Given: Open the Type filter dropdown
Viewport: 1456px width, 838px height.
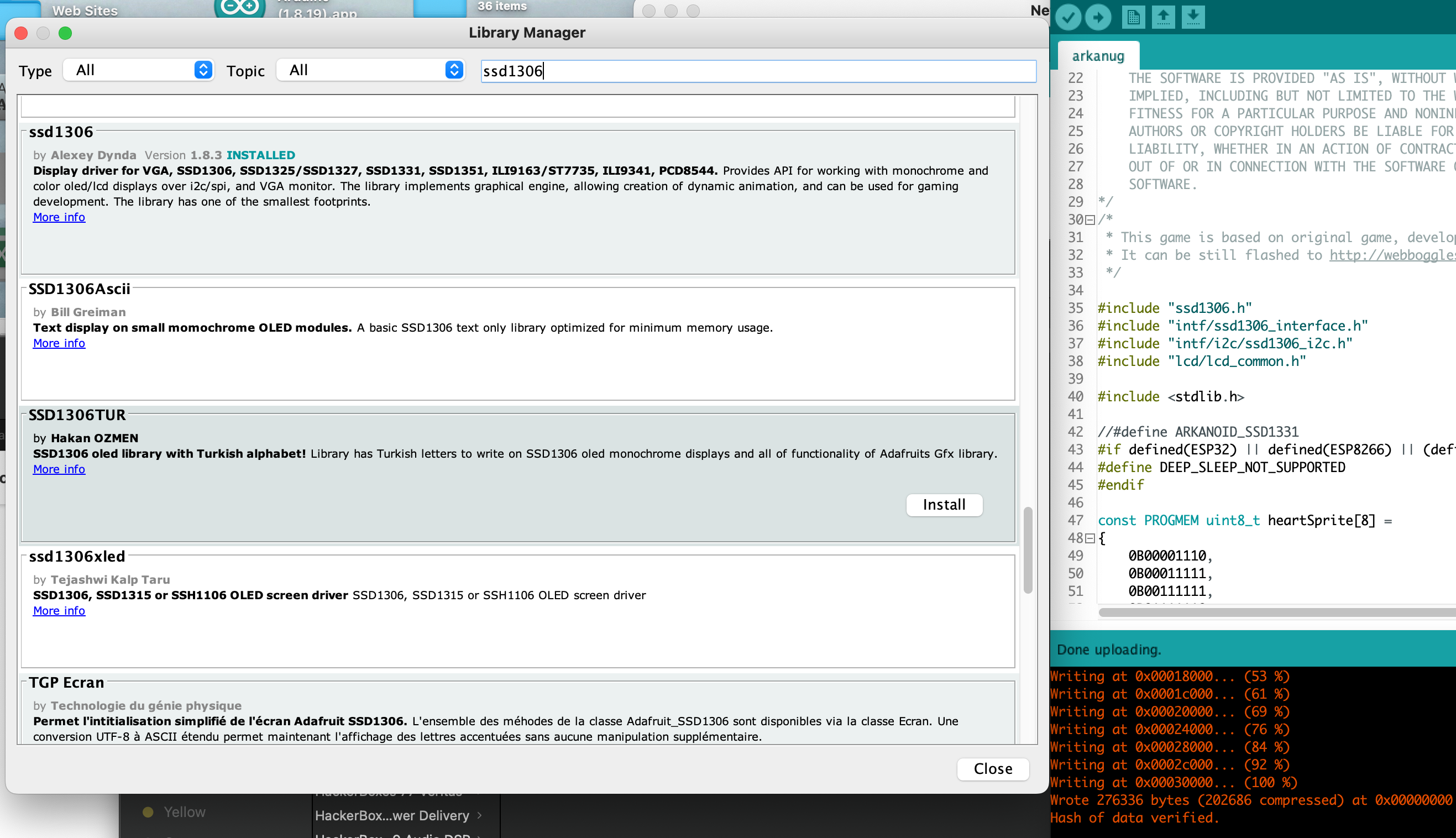Looking at the screenshot, I should click(x=139, y=70).
